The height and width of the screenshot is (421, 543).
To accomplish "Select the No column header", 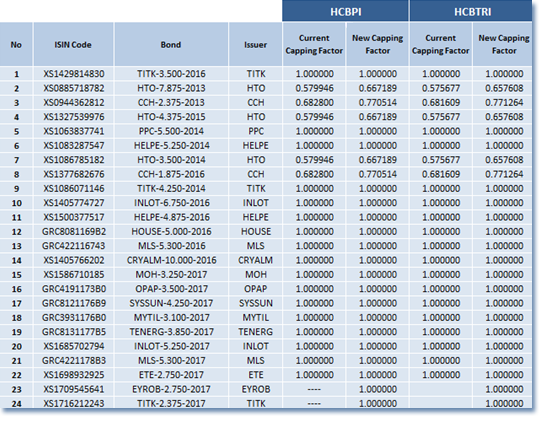I will 16,45.
